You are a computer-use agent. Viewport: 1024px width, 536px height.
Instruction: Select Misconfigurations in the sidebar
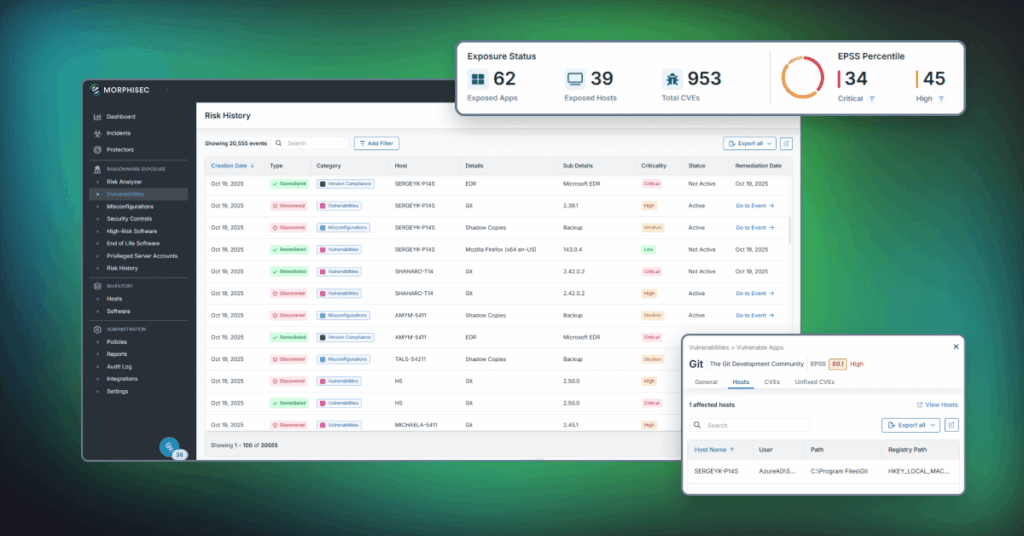point(130,206)
